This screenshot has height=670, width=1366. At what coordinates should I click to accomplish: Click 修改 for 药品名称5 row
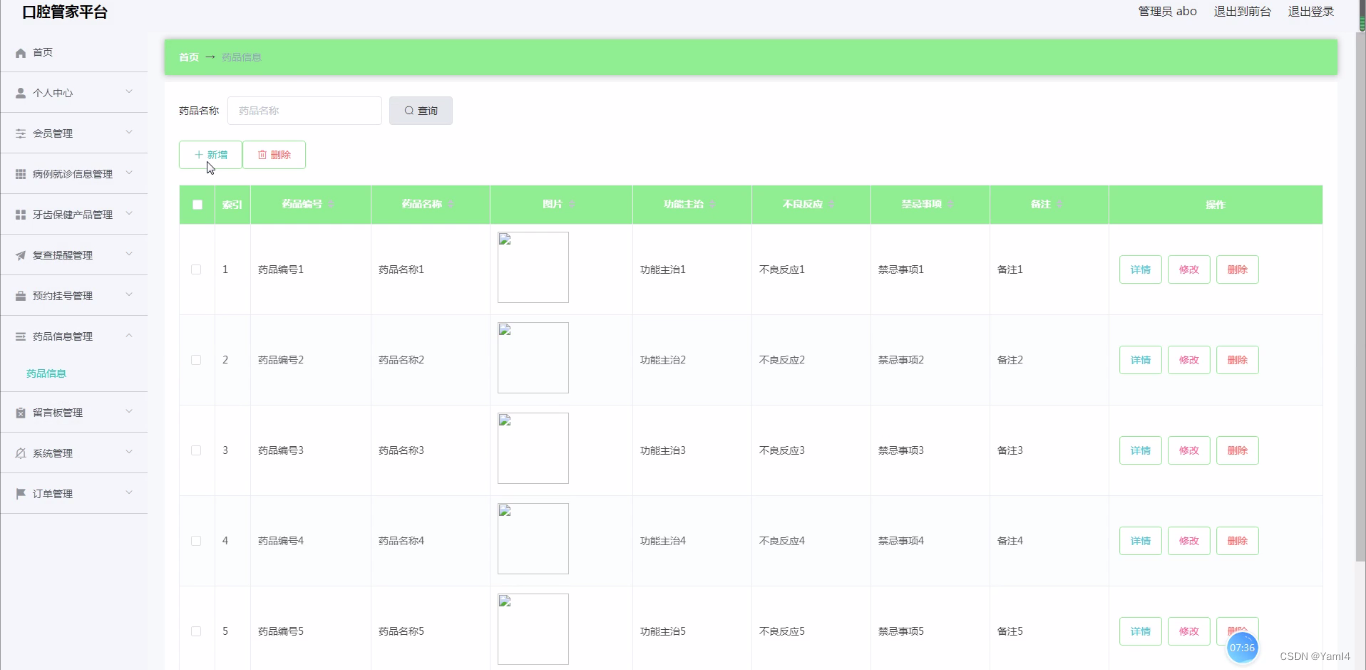(1189, 631)
